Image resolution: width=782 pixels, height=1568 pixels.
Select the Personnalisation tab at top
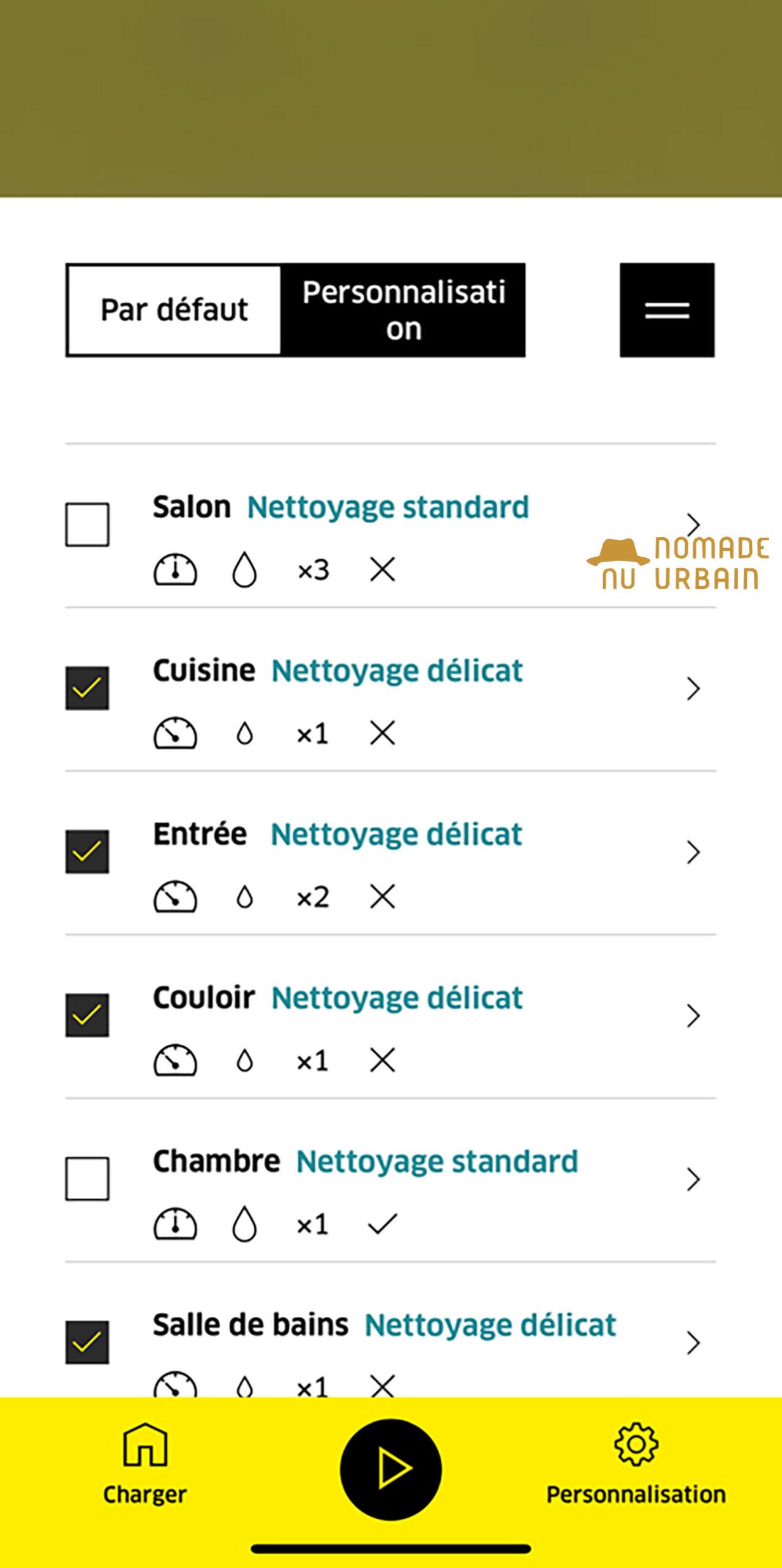(404, 310)
